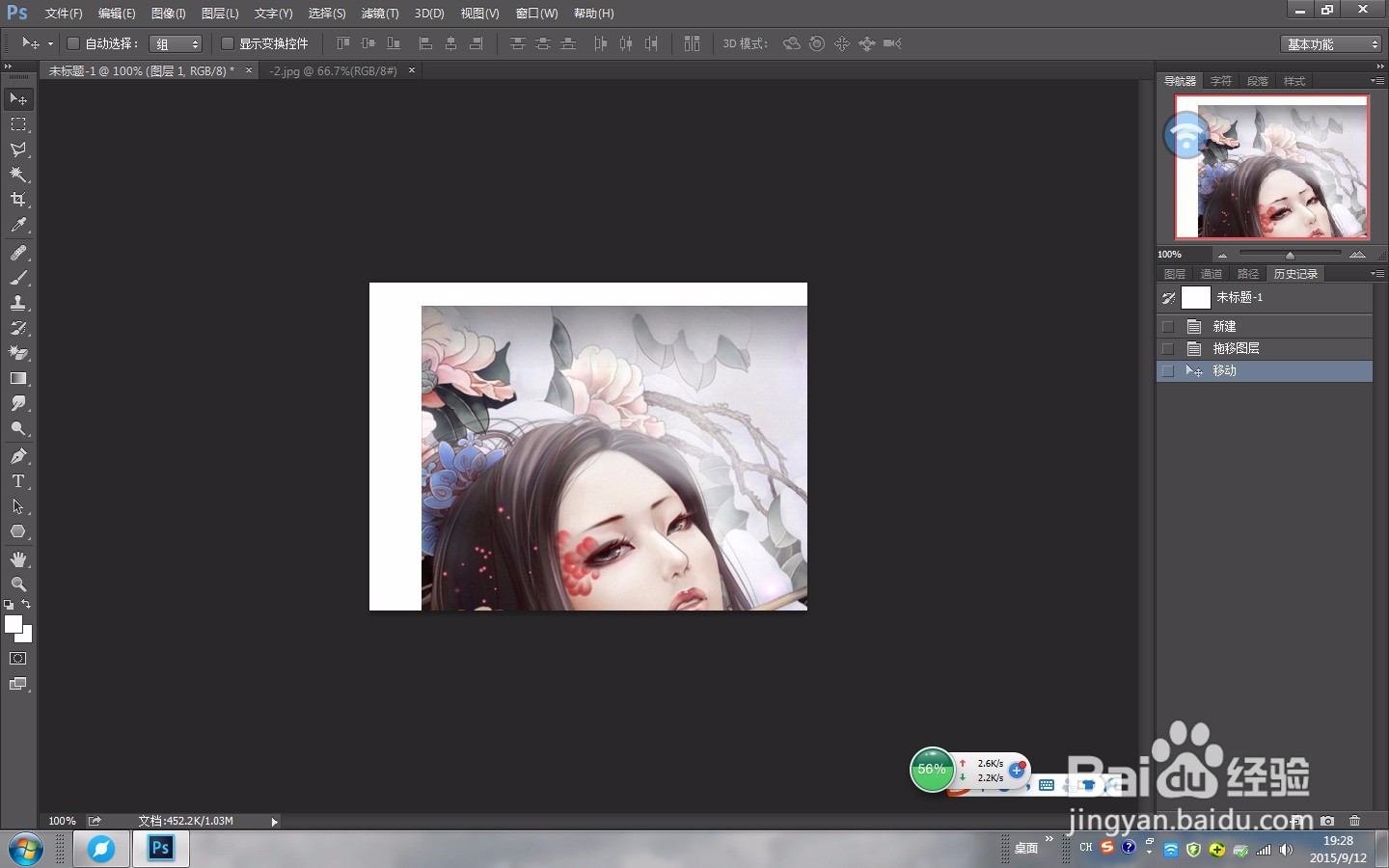Image resolution: width=1389 pixels, height=868 pixels.
Task: Click navigator zoom in button
Action: [1357, 255]
